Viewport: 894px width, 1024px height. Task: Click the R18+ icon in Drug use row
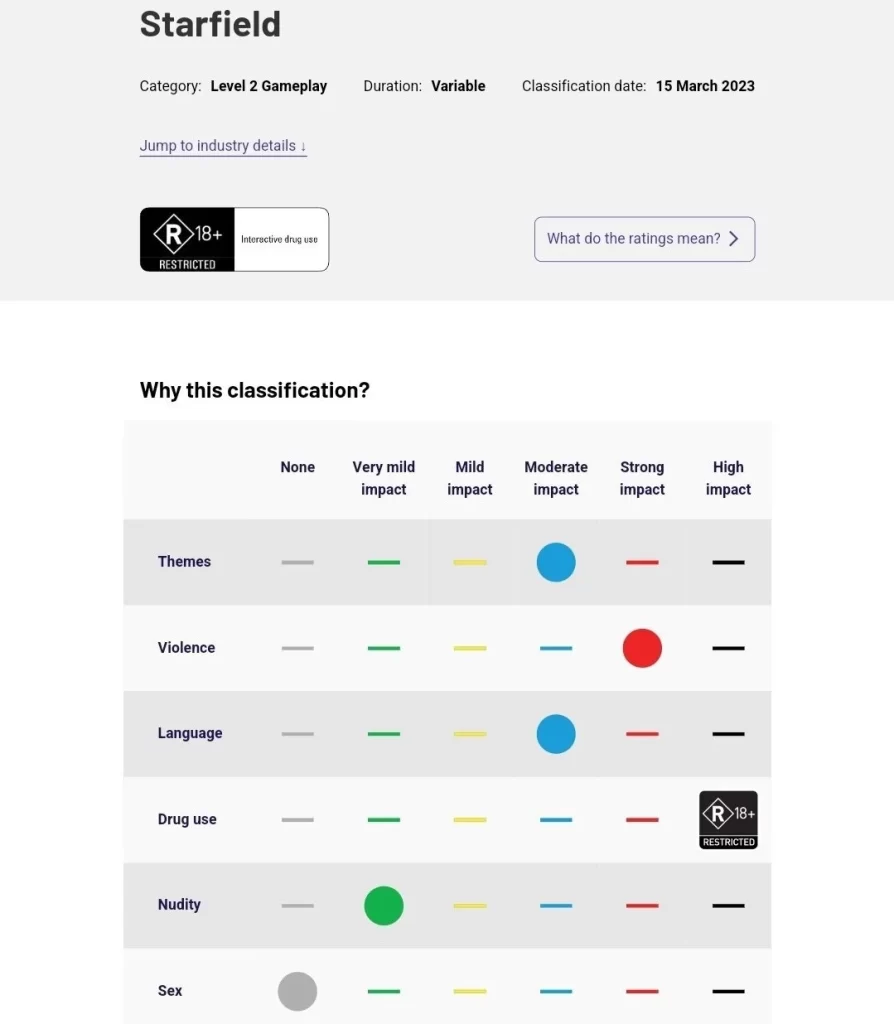[x=728, y=820]
